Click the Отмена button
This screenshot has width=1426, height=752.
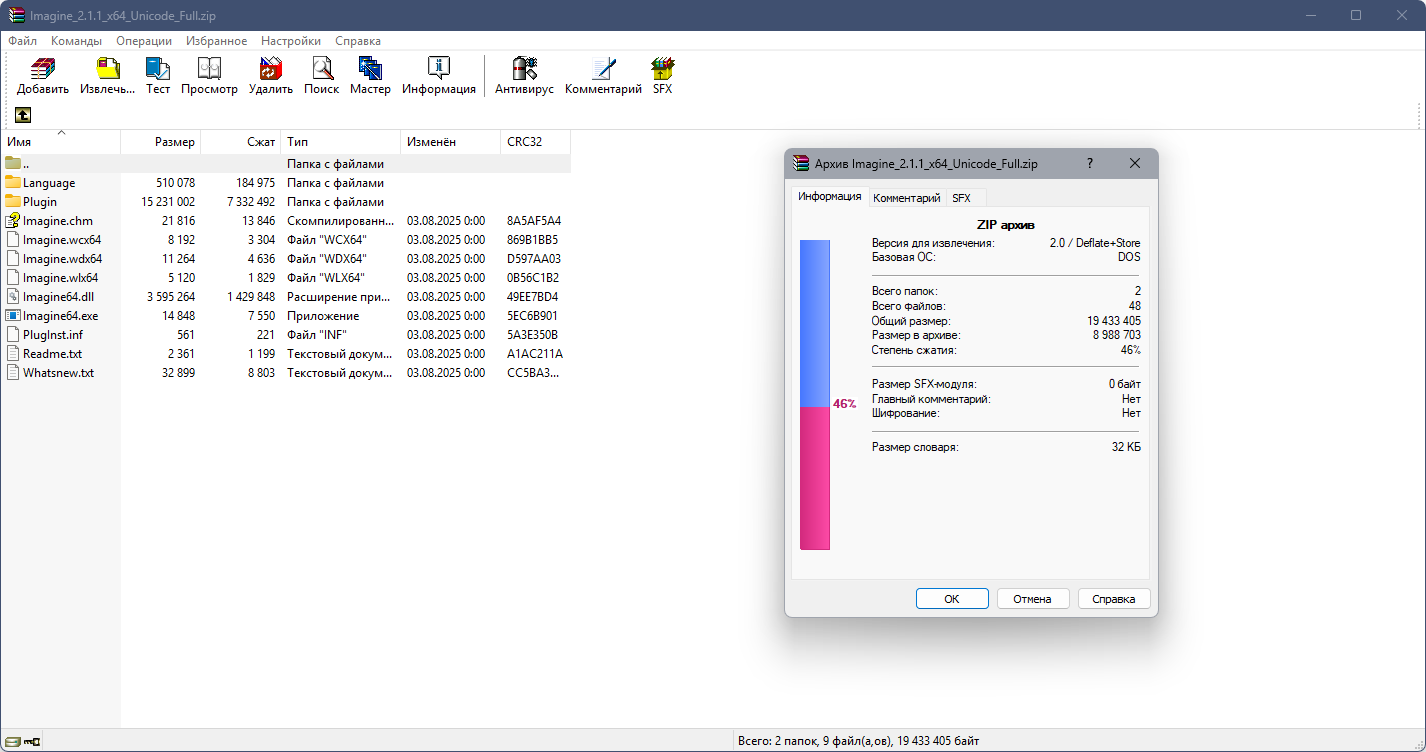[1032, 599]
